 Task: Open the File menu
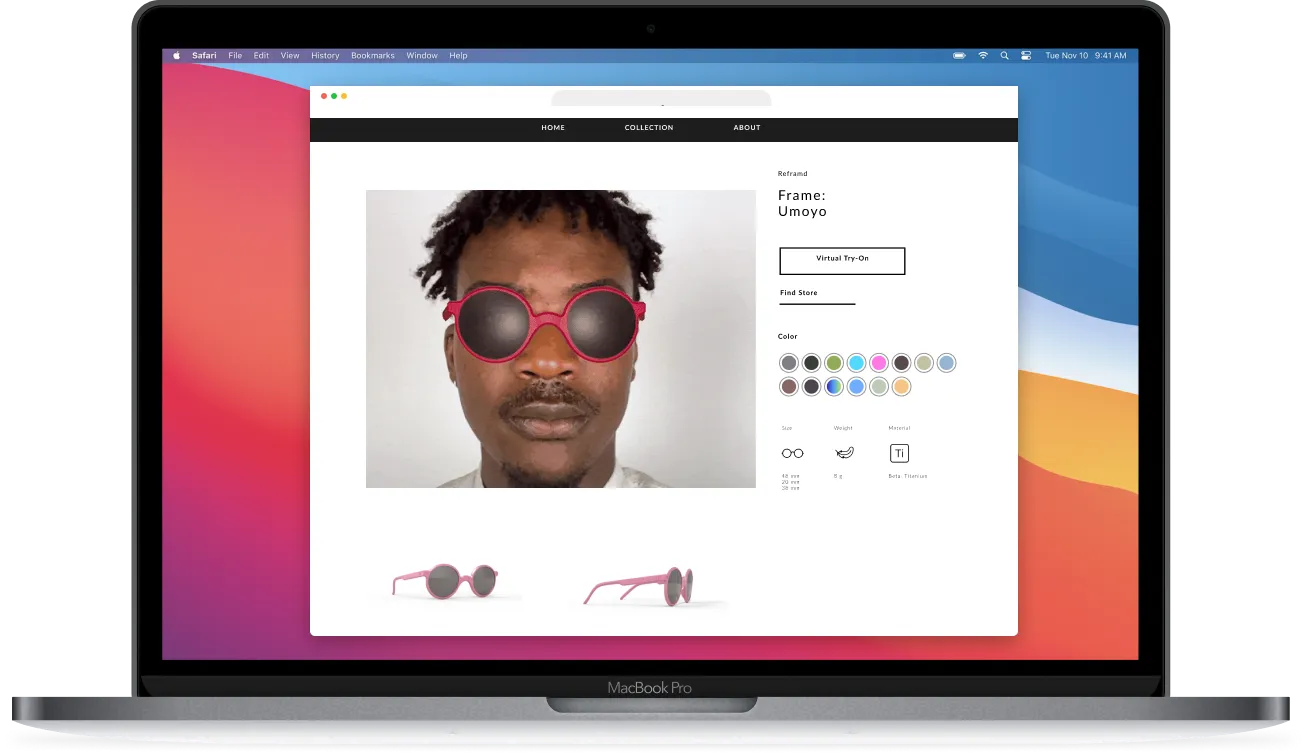click(x=235, y=56)
